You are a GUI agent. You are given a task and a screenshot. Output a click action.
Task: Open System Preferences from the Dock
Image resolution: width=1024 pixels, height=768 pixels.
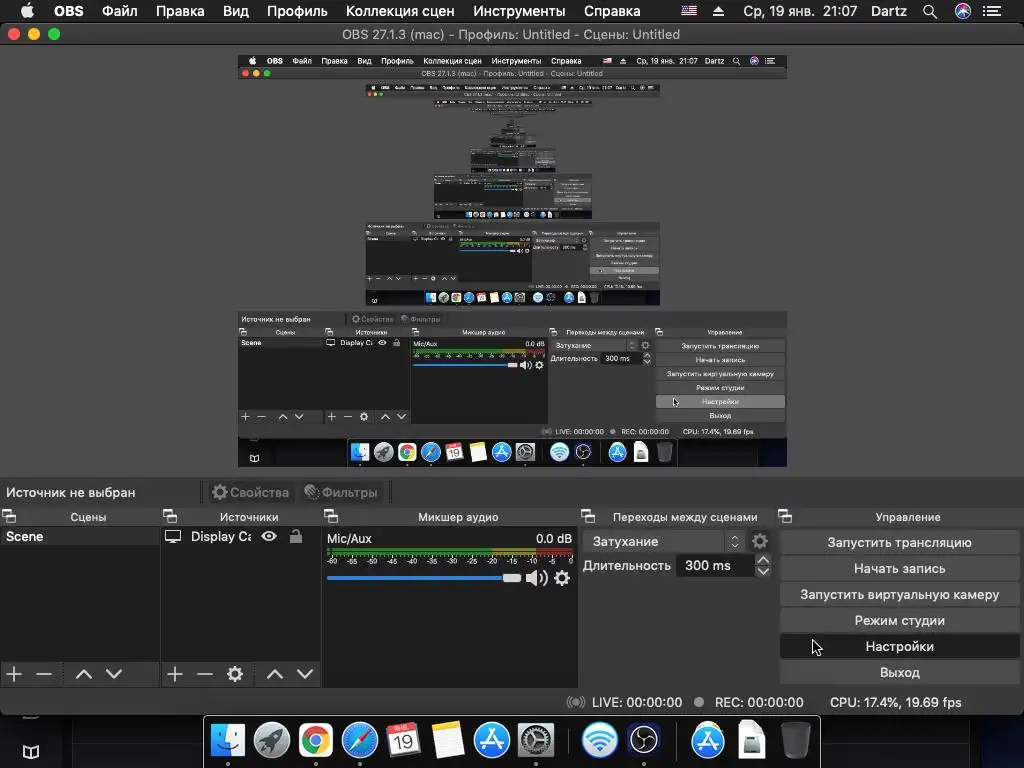[536, 740]
